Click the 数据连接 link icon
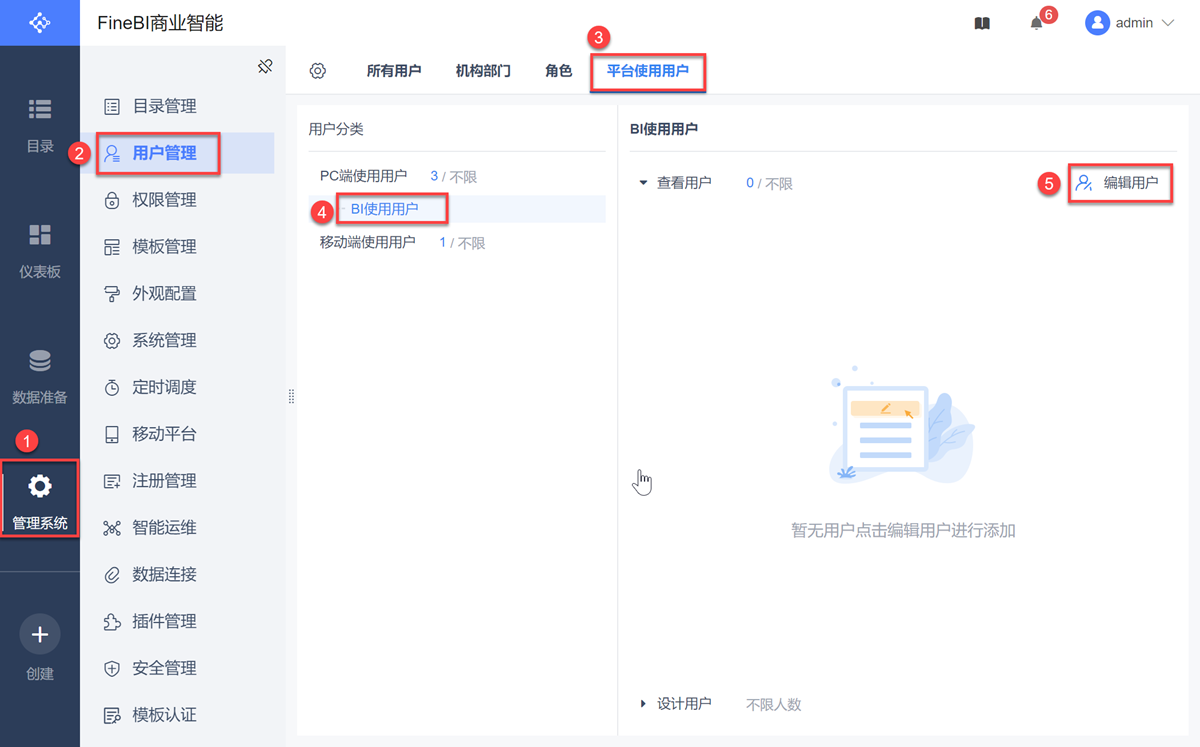The height and width of the screenshot is (747, 1200). tap(112, 575)
